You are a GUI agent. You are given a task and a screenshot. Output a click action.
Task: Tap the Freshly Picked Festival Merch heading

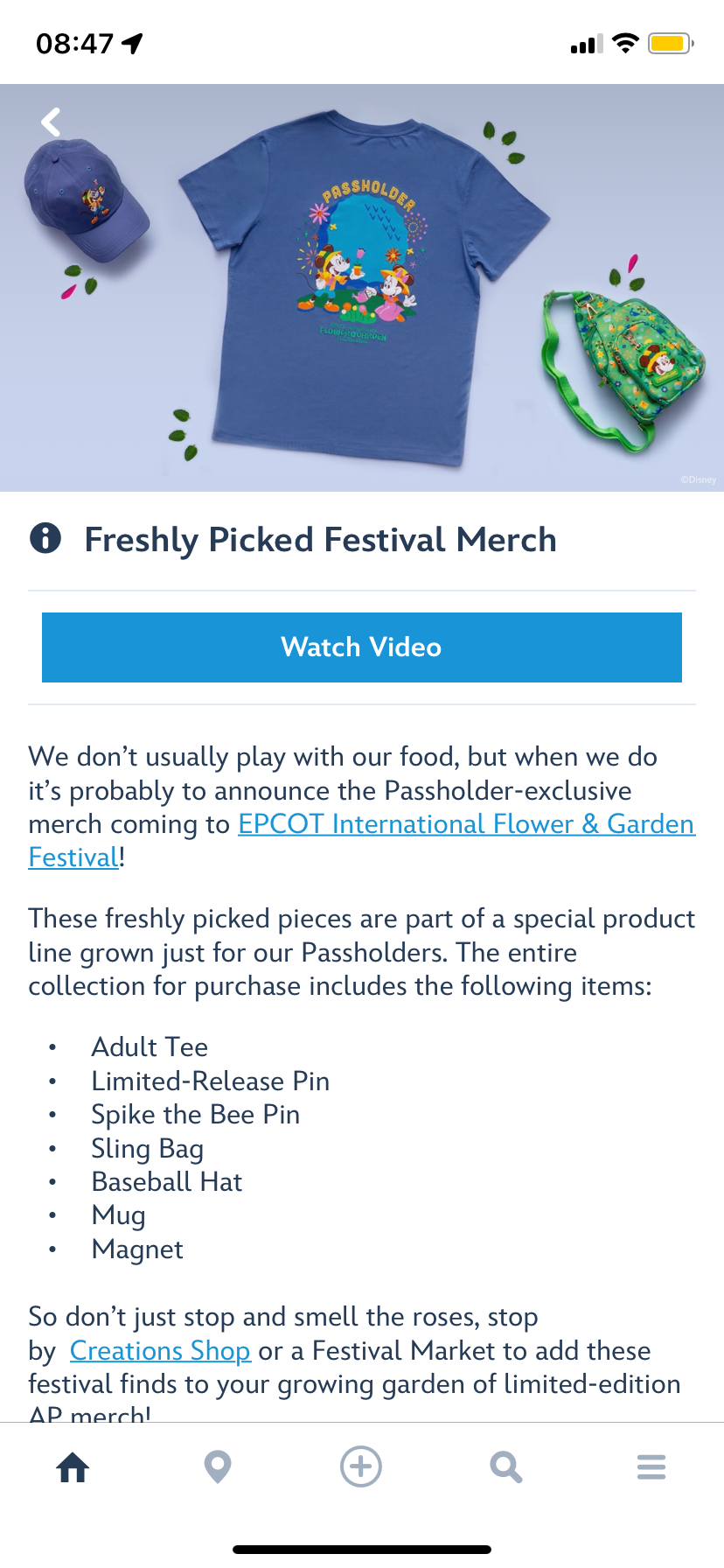[320, 540]
